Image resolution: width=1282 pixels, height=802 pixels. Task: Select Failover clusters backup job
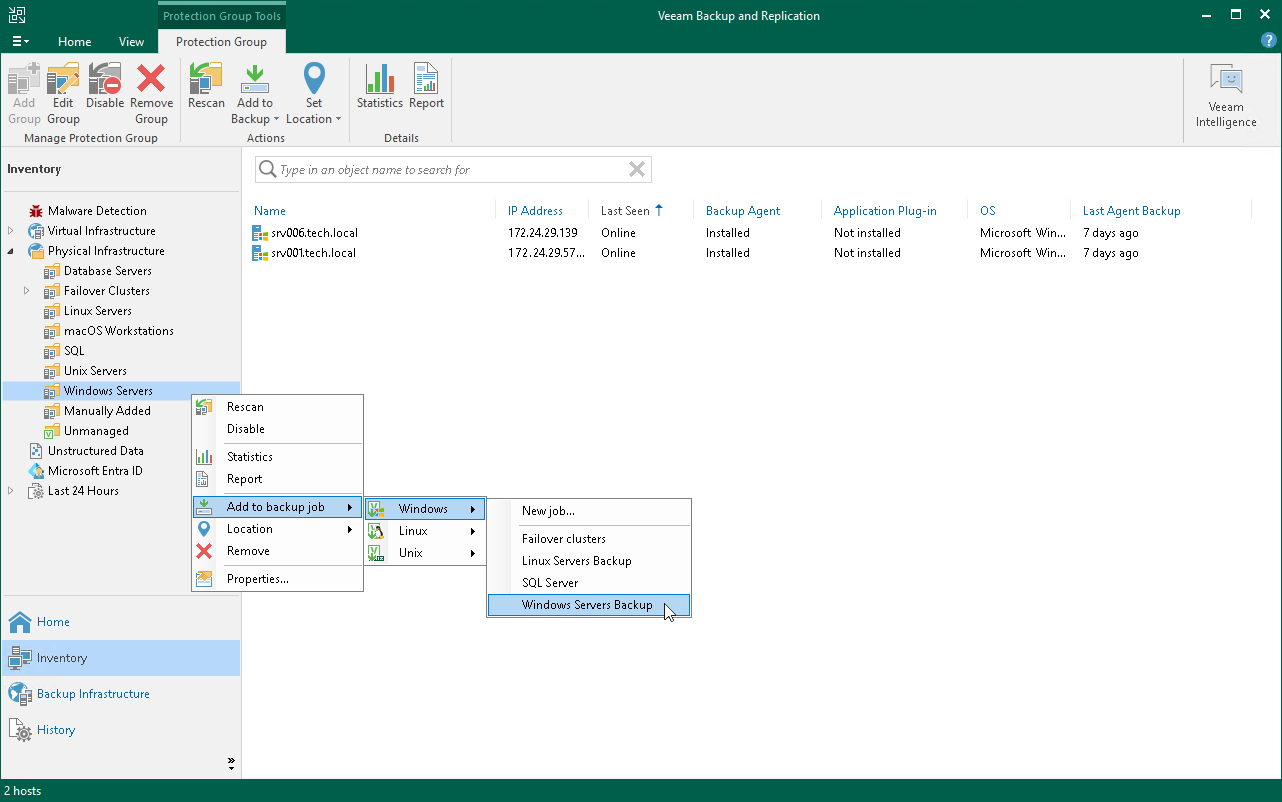click(x=589, y=539)
